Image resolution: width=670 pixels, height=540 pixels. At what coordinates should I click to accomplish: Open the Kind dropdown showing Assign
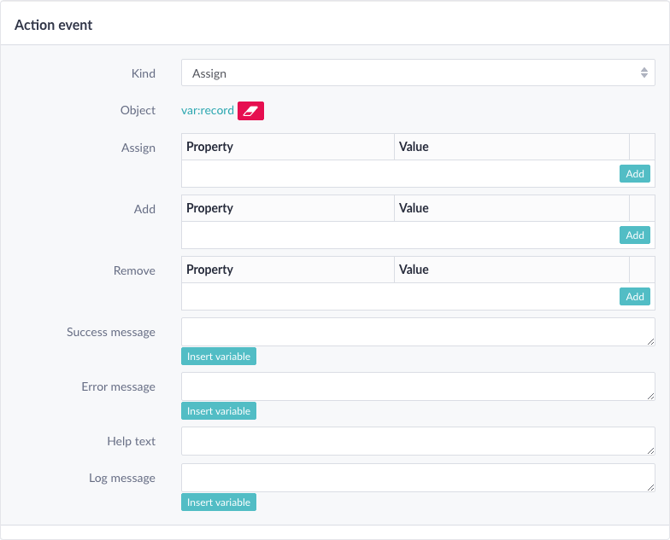(x=417, y=73)
